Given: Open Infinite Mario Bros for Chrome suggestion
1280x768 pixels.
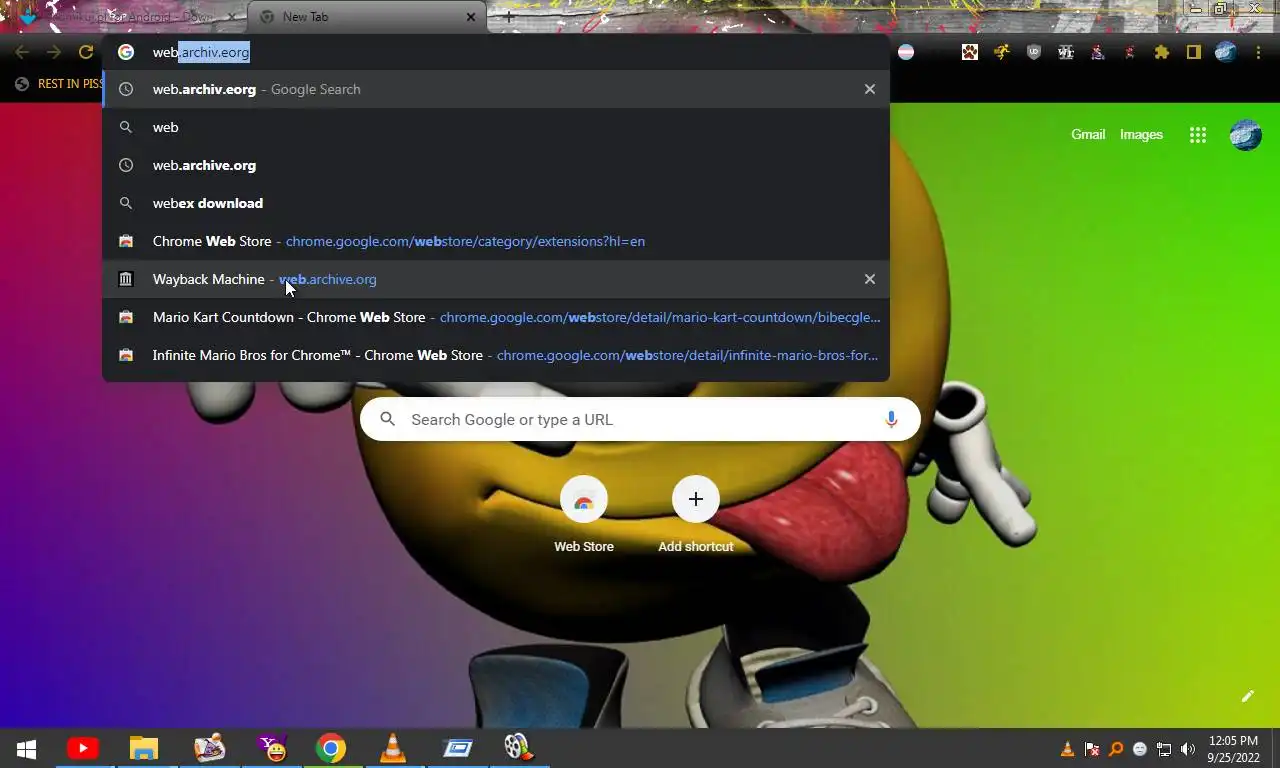Looking at the screenshot, I should click(x=496, y=355).
